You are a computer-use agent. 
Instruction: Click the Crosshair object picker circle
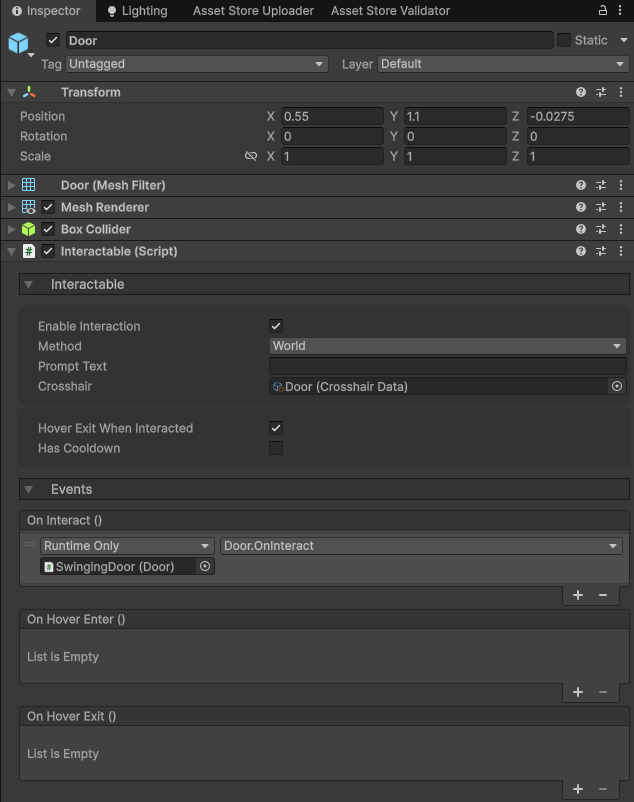tap(617, 386)
